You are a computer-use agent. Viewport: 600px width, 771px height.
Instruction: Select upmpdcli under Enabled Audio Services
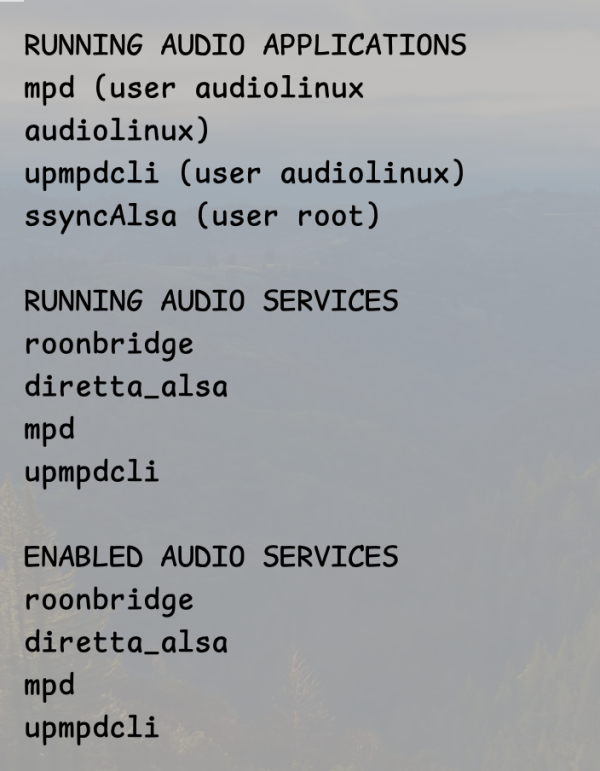pos(91,728)
